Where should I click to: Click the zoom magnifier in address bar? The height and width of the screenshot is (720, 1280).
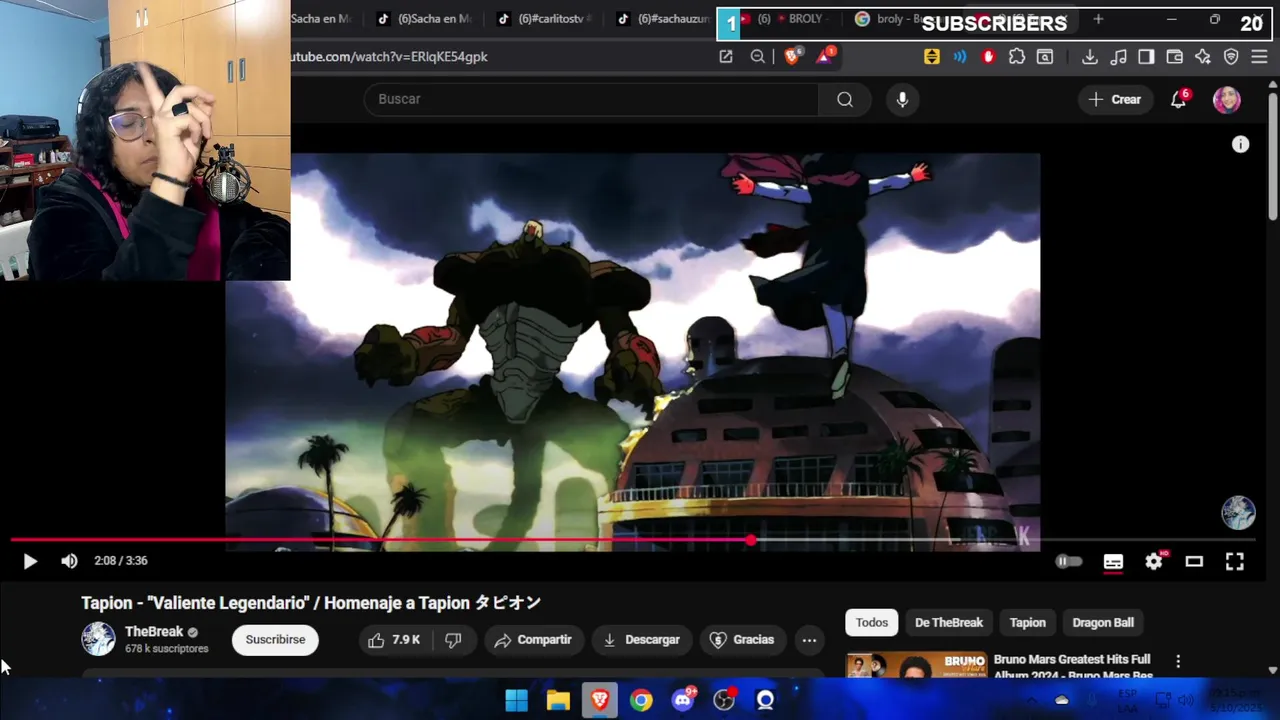click(758, 57)
